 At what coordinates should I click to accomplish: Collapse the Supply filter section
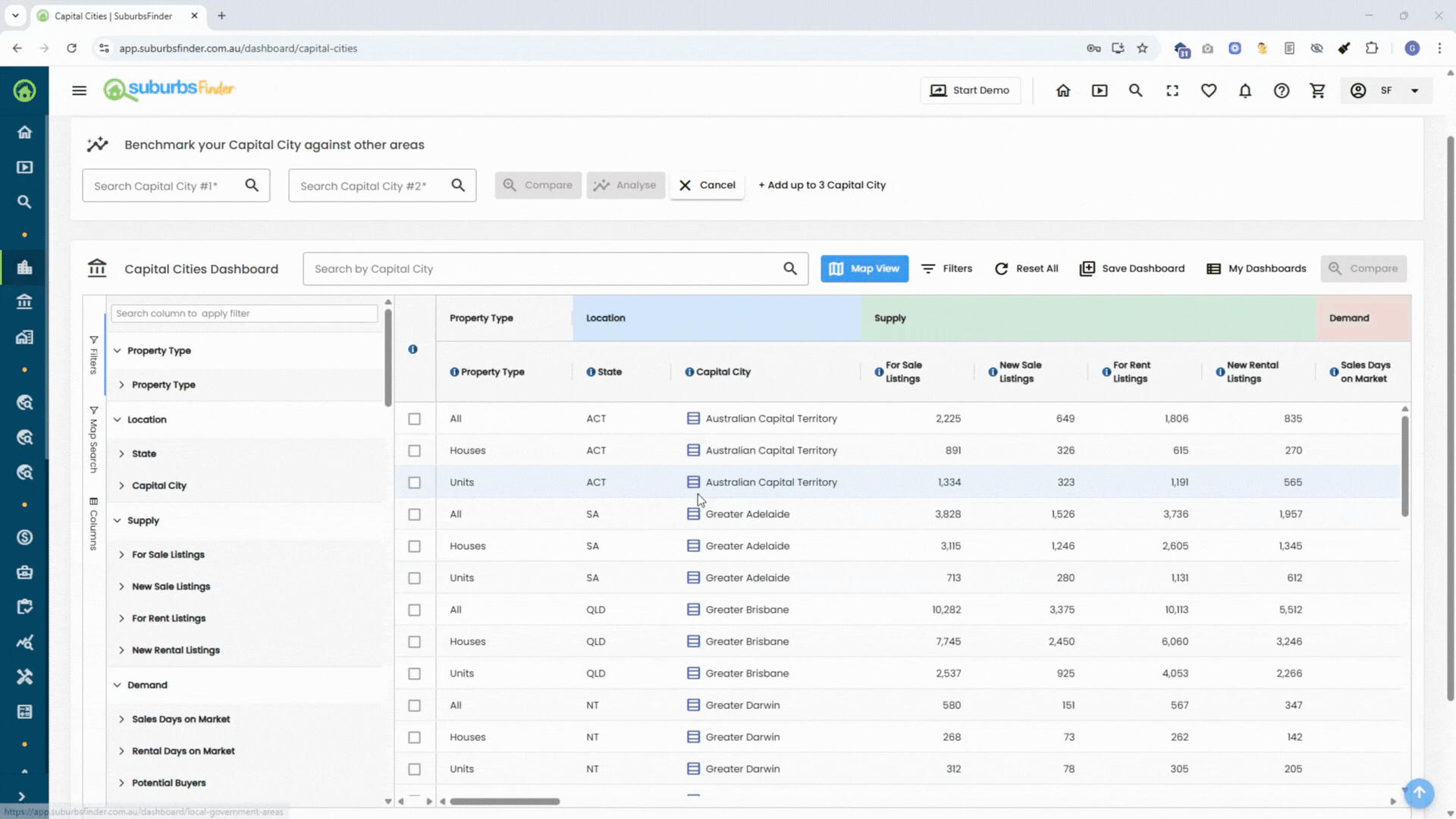[118, 520]
